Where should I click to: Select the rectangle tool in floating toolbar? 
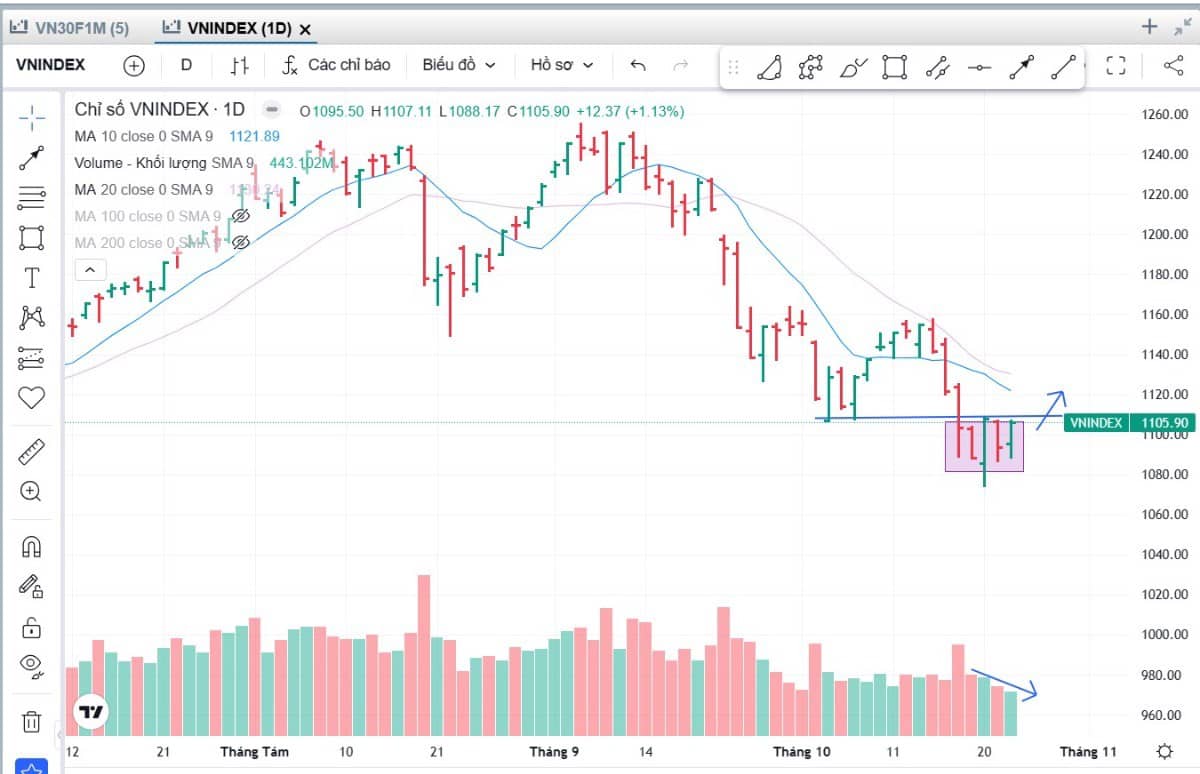click(895, 68)
